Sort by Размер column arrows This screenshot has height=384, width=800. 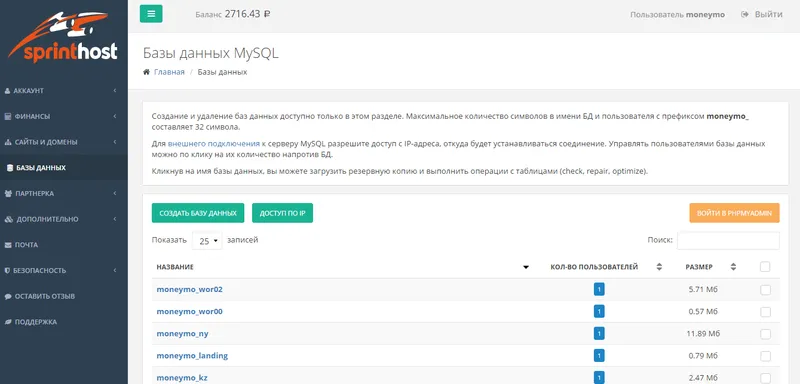click(733, 267)
